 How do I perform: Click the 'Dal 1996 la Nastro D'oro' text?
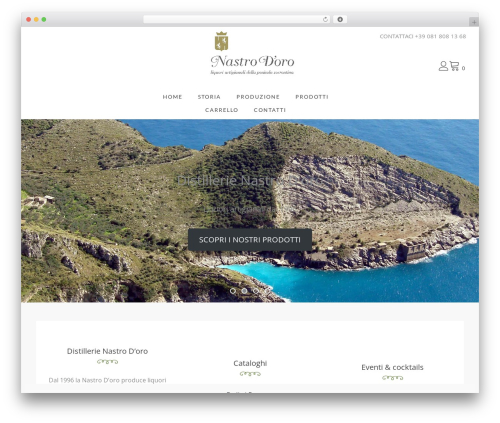pos(107,380)
